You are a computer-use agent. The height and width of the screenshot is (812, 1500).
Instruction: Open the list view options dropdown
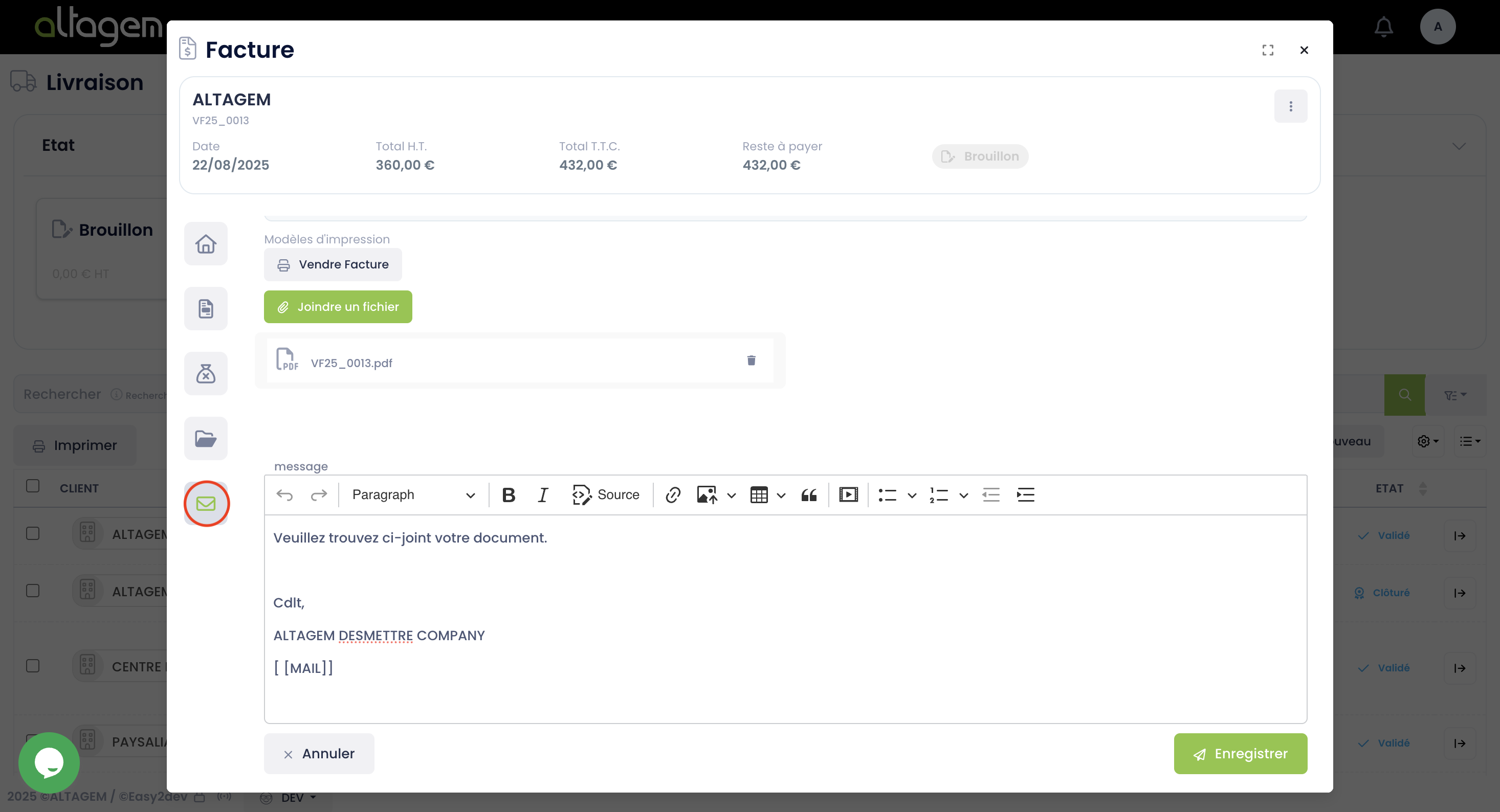pos(1470,441)
